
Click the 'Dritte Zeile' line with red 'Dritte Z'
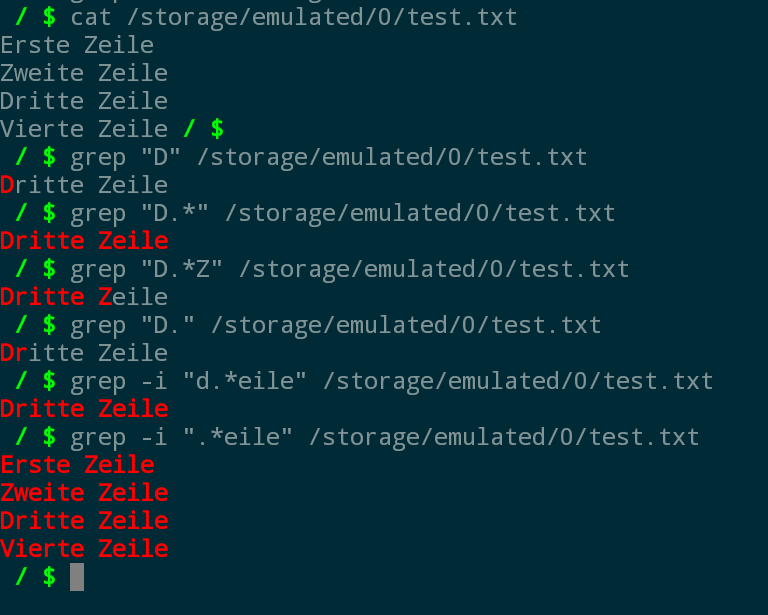(84, 297)
